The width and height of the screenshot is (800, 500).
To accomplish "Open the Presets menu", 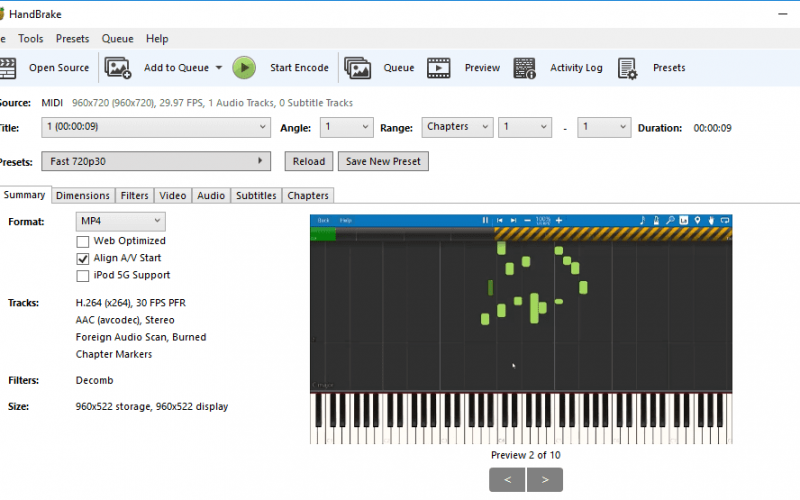I will pos(72,39).
